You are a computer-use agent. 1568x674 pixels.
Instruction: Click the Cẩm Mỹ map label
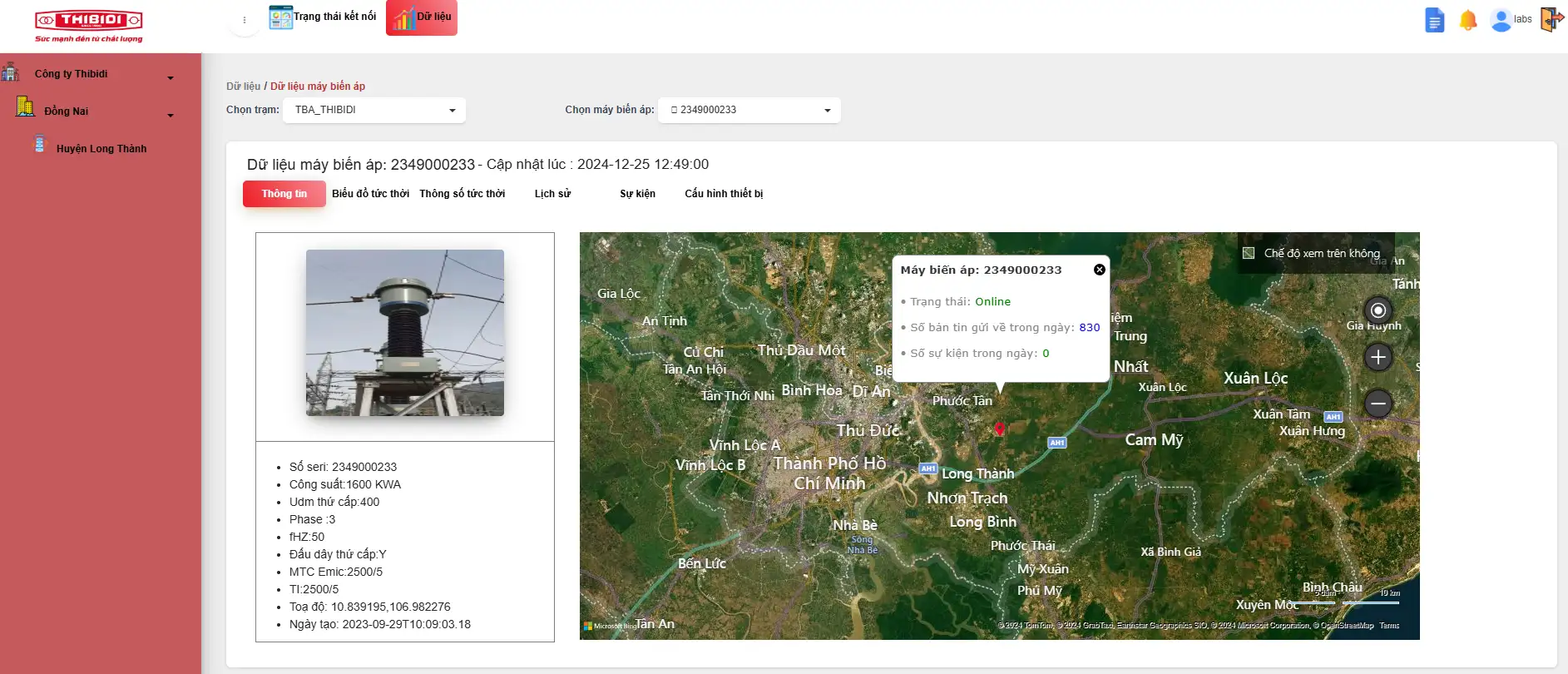point(1154,439)
